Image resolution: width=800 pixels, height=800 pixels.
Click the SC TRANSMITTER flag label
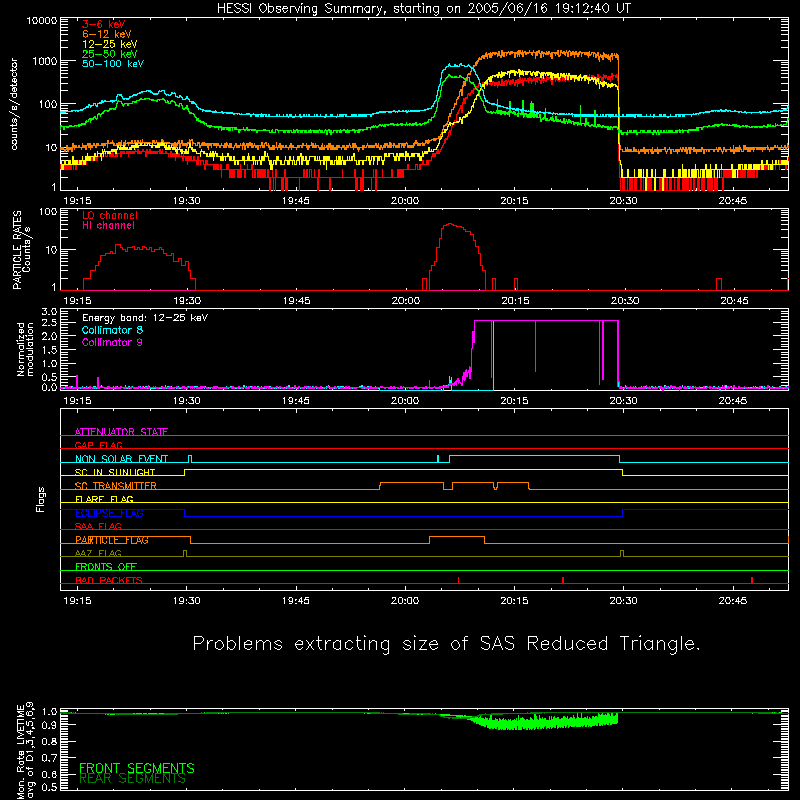(115, 485)
